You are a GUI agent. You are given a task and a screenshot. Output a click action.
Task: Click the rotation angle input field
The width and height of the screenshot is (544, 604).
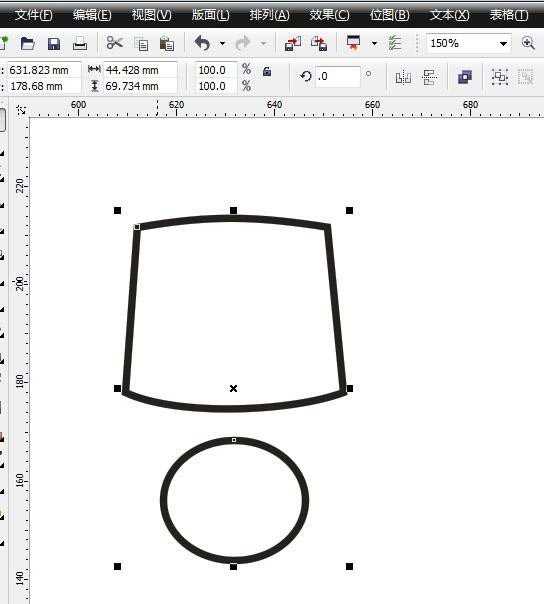pyautogui.click(x=338, y=76)
